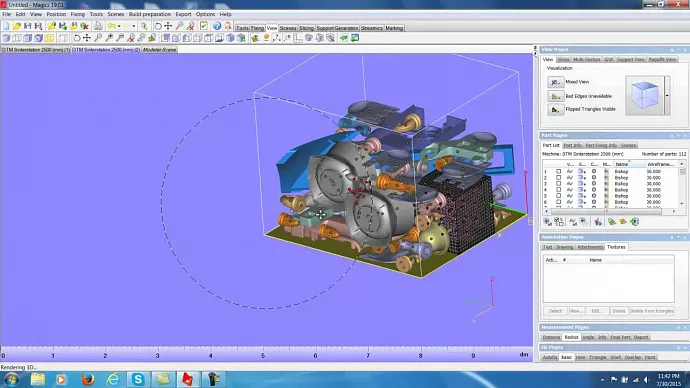Open Skype from the taskbar
Viewport: 690px width, 388px height.
pyautogui.click(x=138, y=379)
